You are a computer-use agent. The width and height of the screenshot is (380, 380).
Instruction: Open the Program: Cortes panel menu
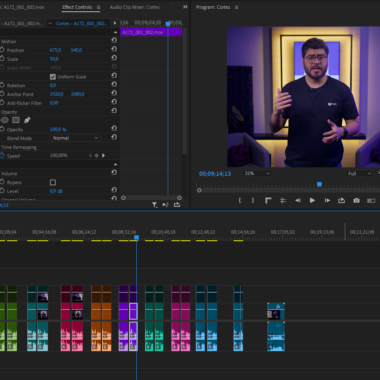click(236, 7)
